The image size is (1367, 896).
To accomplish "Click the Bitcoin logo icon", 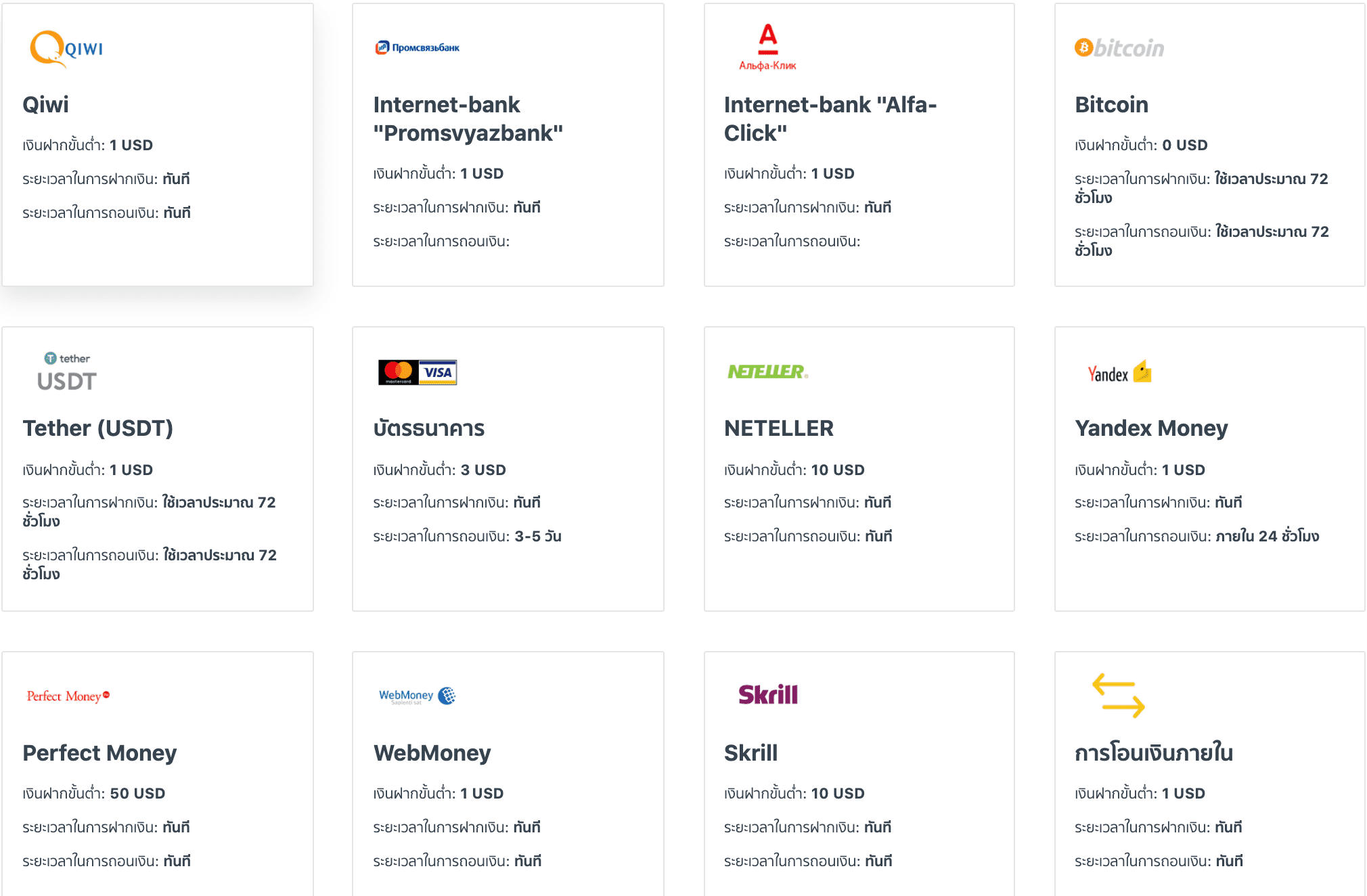I will (x=1119, y=48).
